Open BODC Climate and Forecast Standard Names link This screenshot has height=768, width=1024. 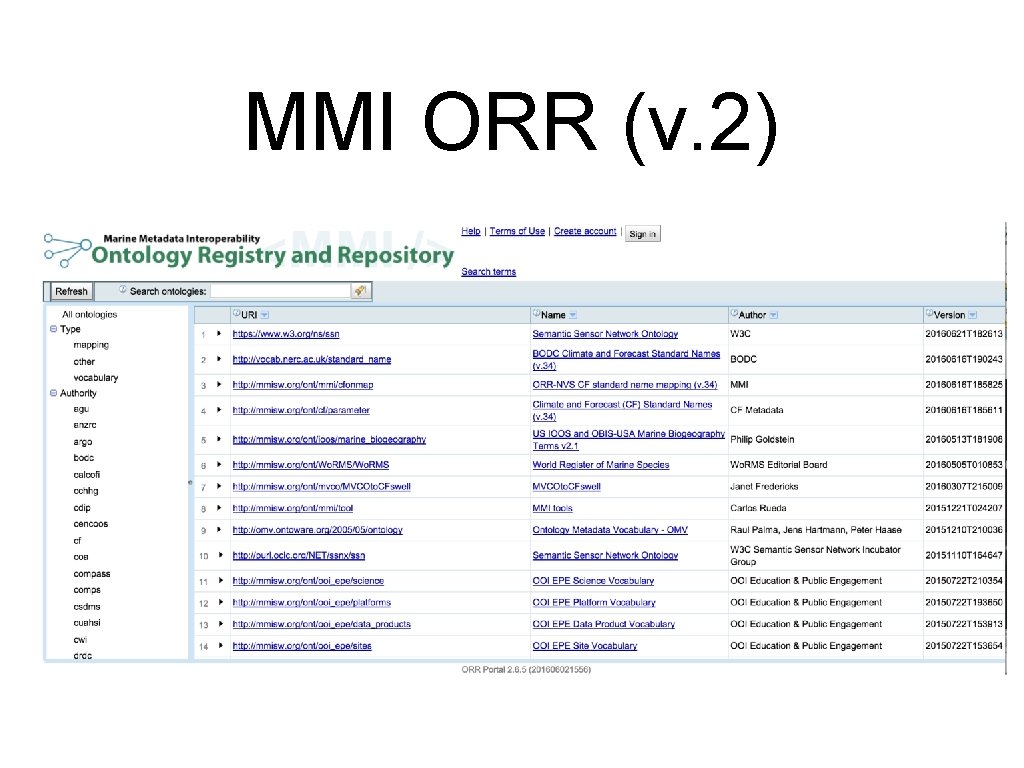(626, 359)
